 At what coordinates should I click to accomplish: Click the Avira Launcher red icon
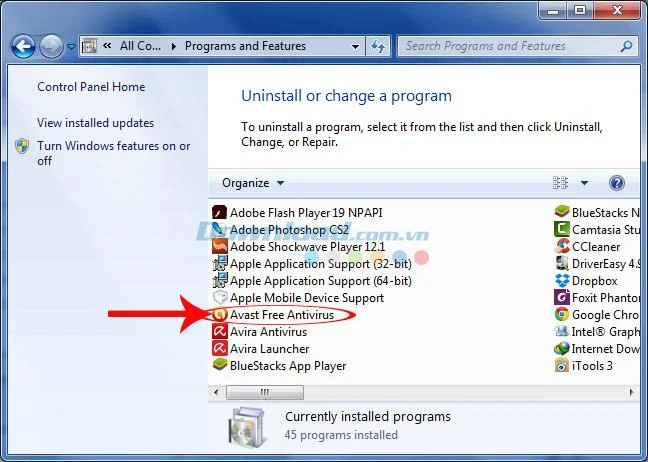[219, 348]
